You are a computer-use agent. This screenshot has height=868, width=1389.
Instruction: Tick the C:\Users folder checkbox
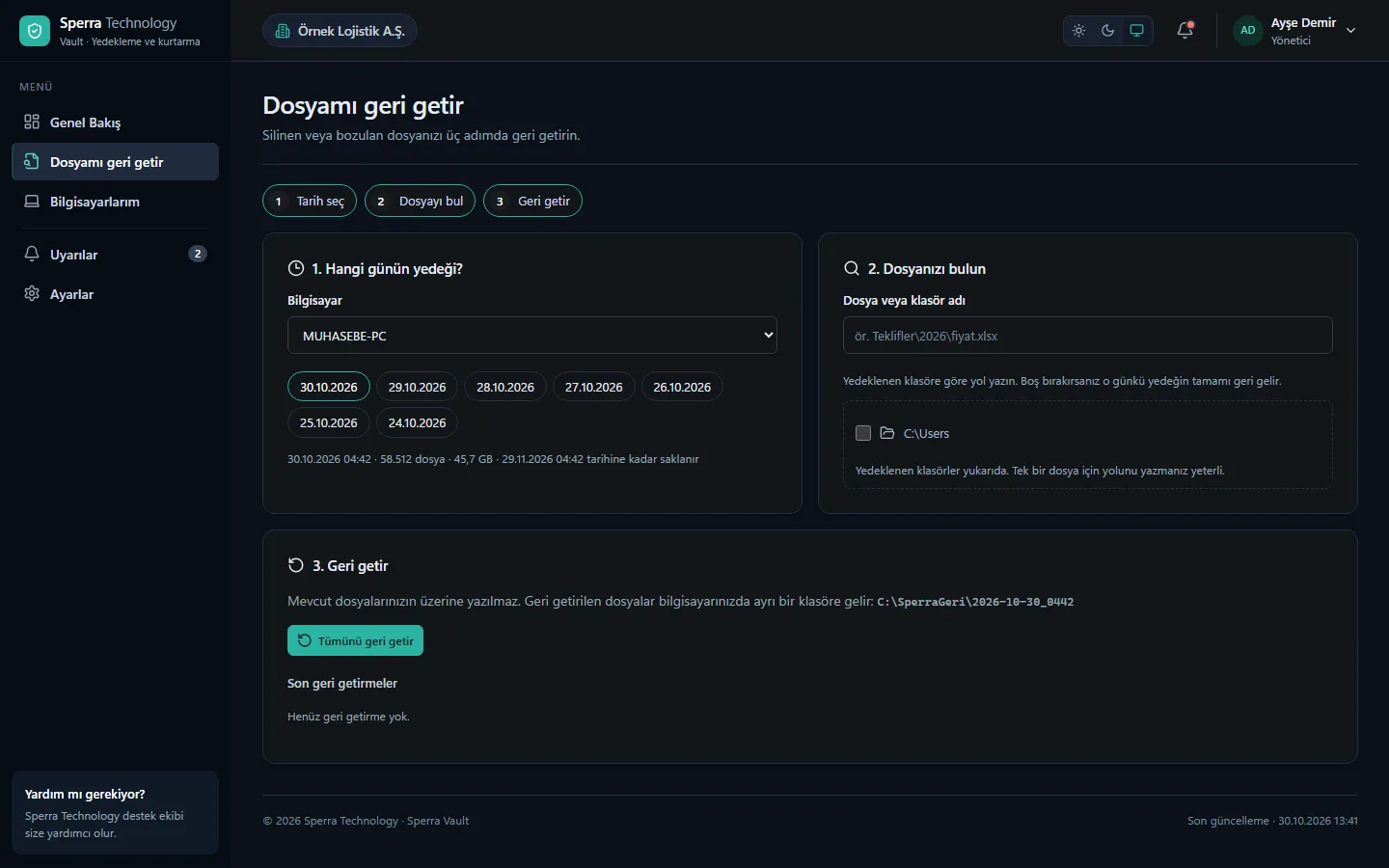(863, 433)
